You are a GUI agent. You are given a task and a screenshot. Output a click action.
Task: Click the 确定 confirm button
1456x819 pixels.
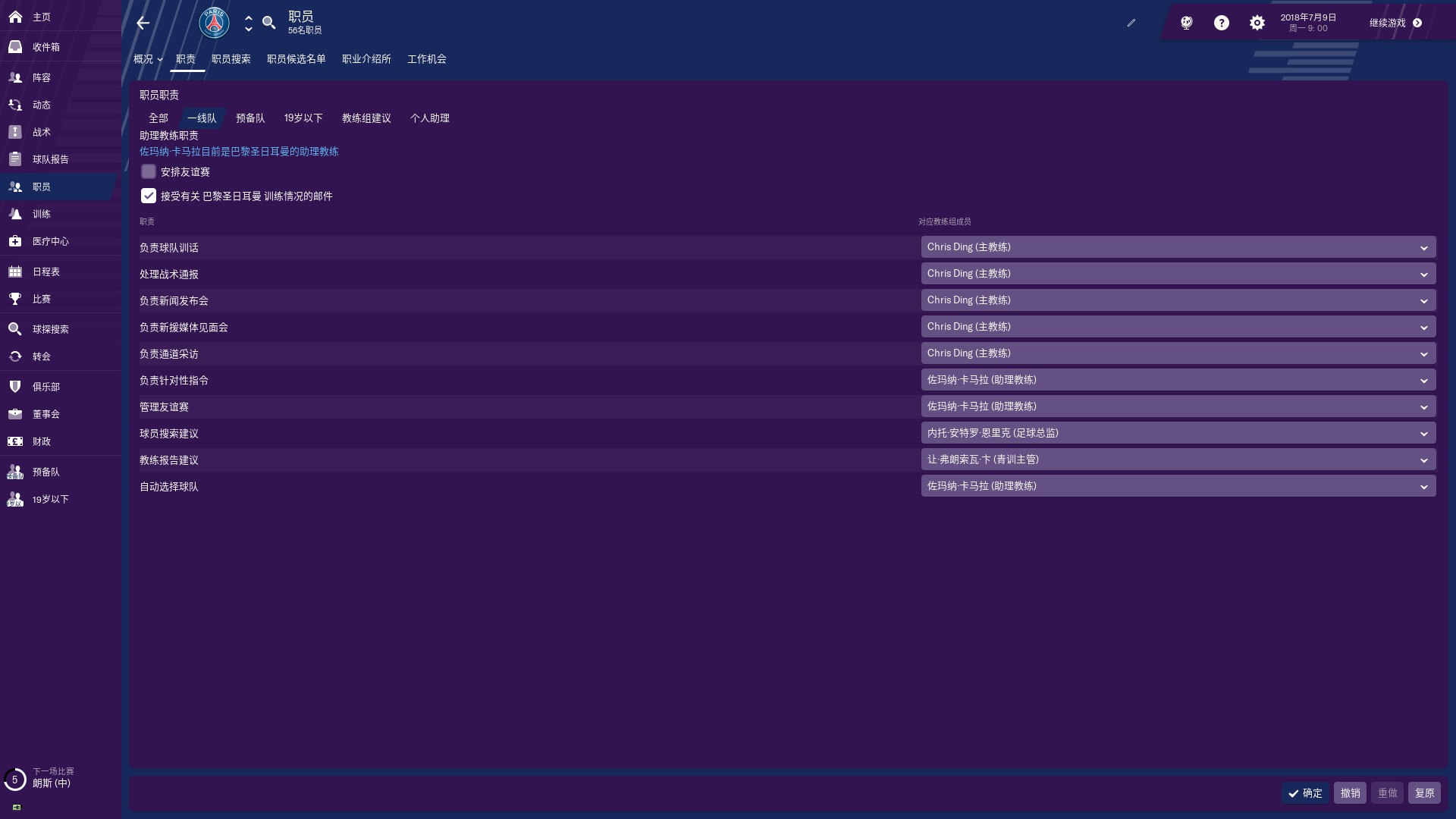tap(1305, 793)
